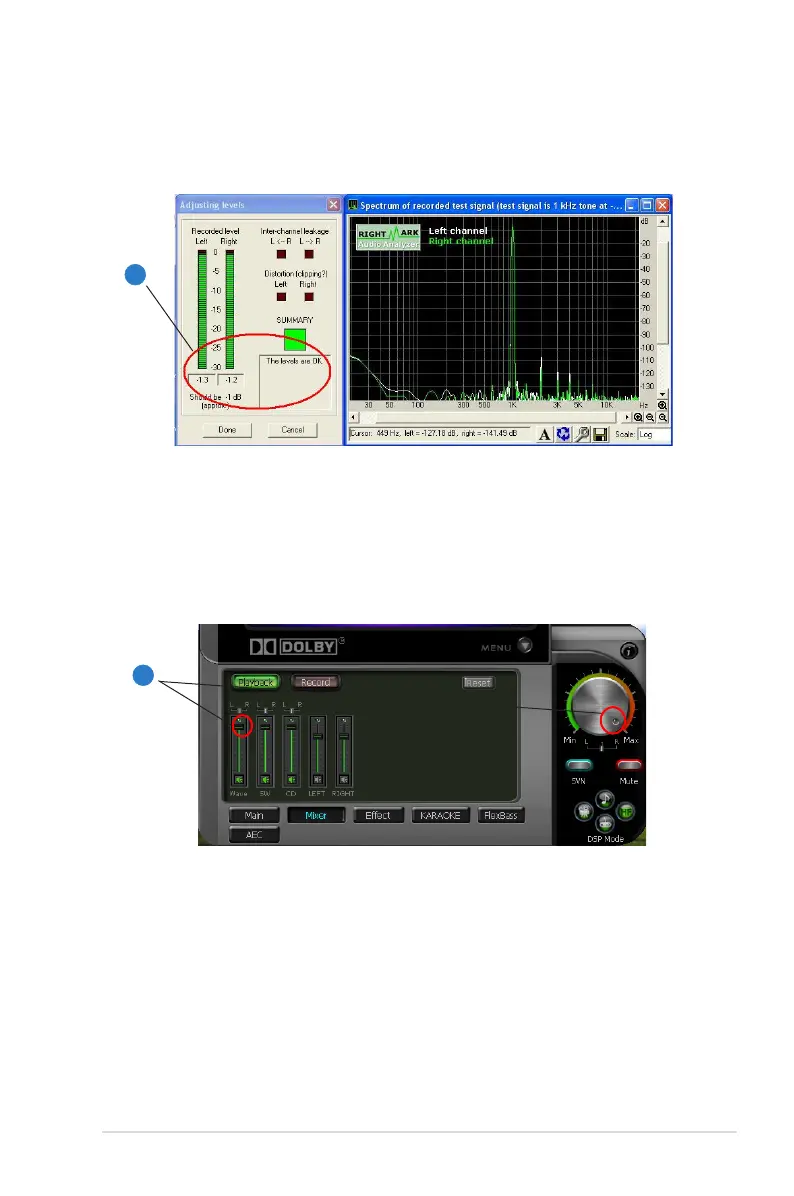Click the SW L/R balance slider
This screenshot has width=794, height=1196.
[265, 710]
